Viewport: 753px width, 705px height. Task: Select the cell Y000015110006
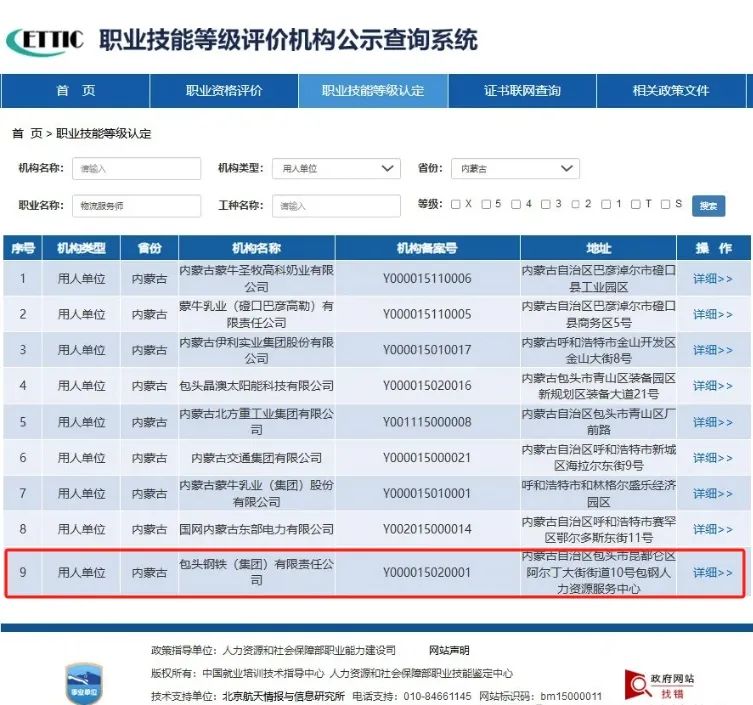427,279
